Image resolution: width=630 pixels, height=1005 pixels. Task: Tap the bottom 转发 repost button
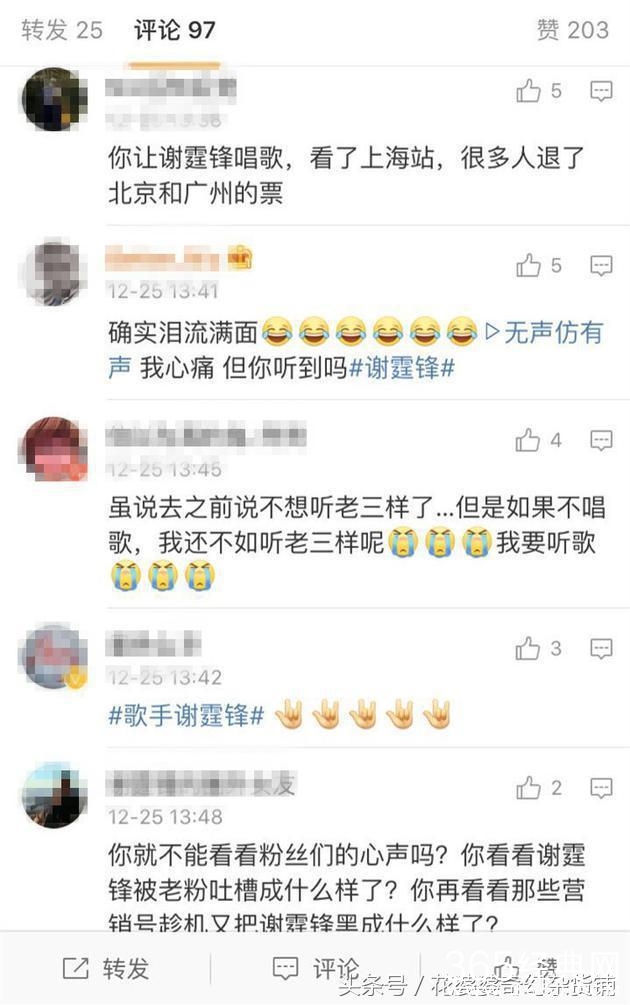106,968
